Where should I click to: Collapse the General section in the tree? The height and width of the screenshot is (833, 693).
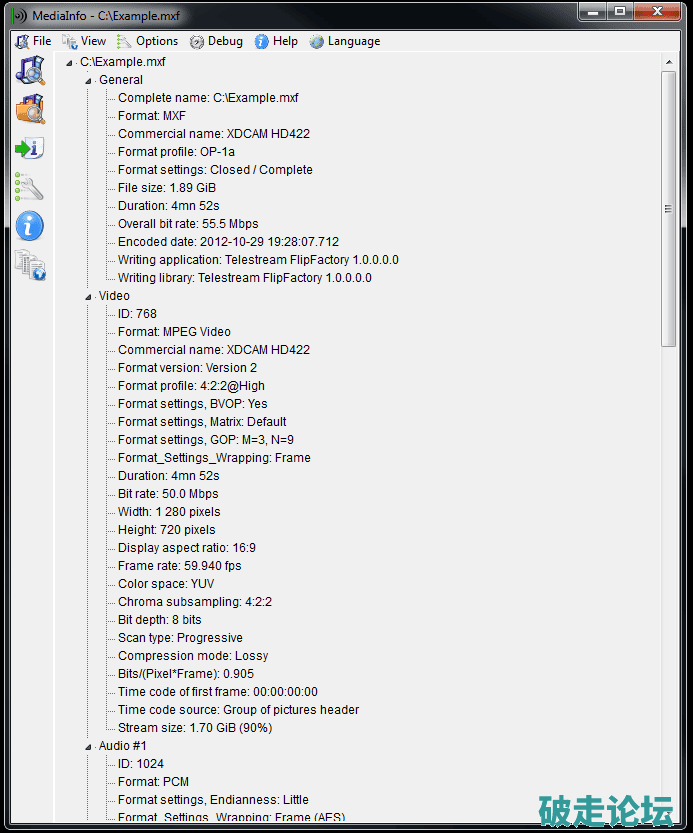click(x=89, y=80)
